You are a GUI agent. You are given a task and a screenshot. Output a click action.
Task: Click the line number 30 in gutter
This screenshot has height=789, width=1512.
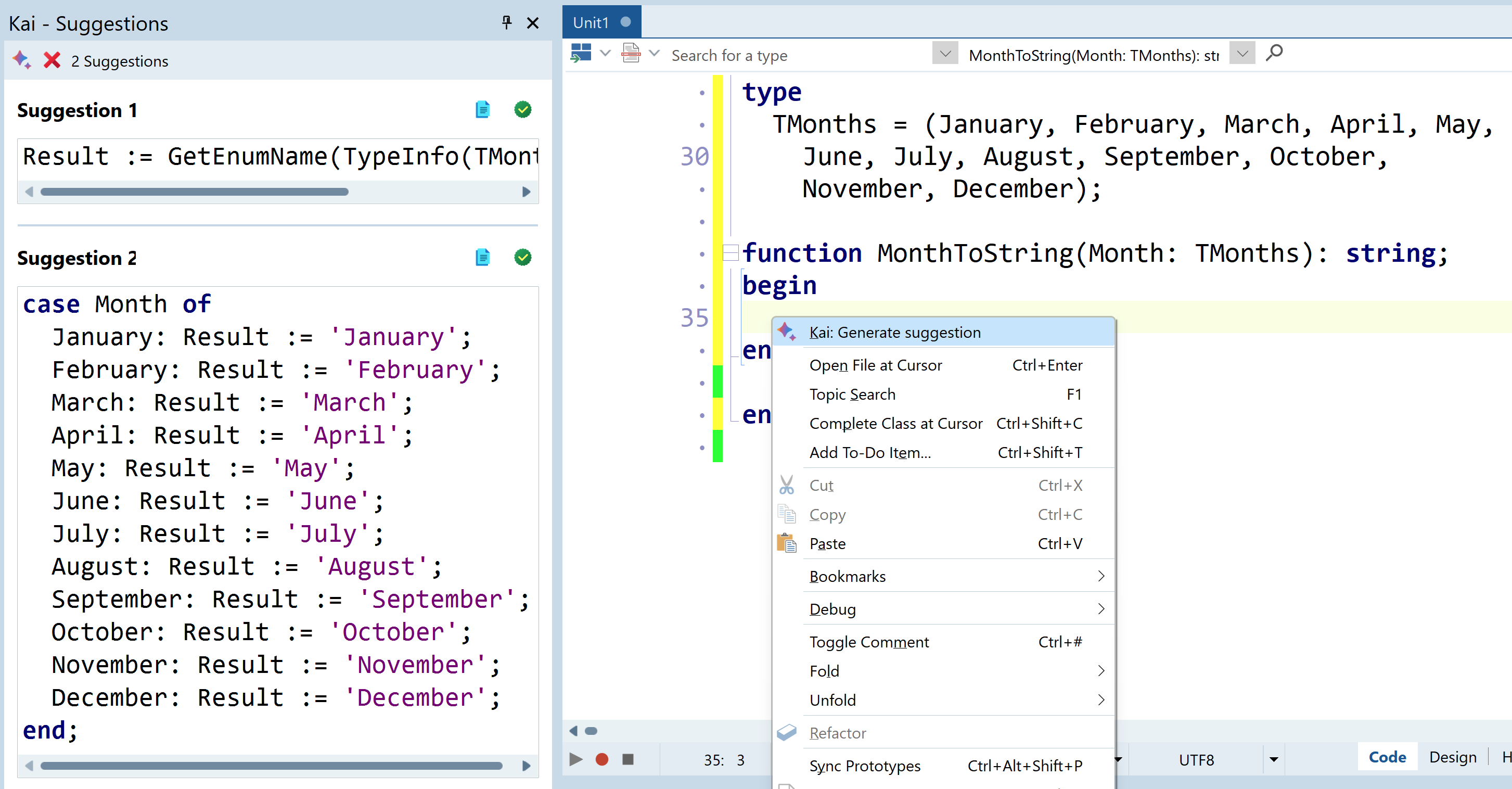pos(695,156)
